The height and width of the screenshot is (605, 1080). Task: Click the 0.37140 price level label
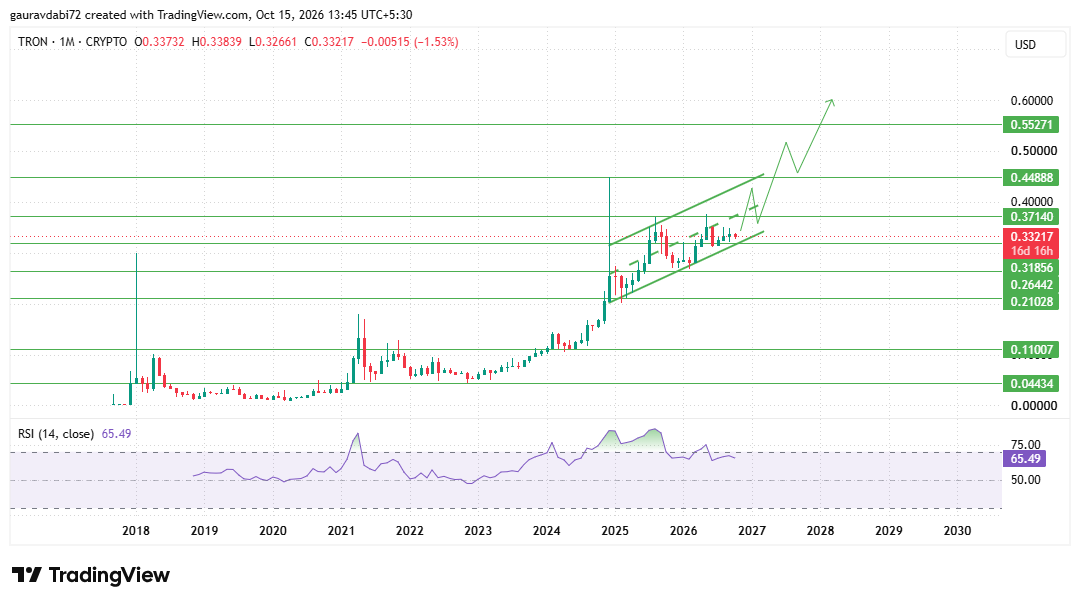[1030, 217]
